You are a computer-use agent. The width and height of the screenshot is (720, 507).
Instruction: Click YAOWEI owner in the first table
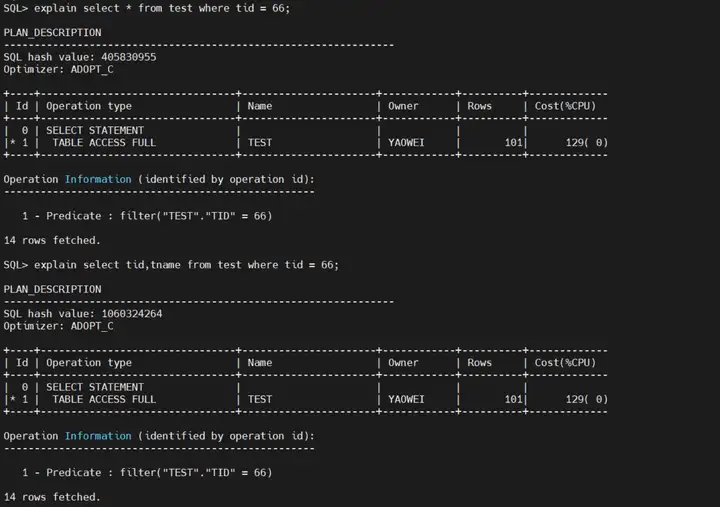click(406, 143)
